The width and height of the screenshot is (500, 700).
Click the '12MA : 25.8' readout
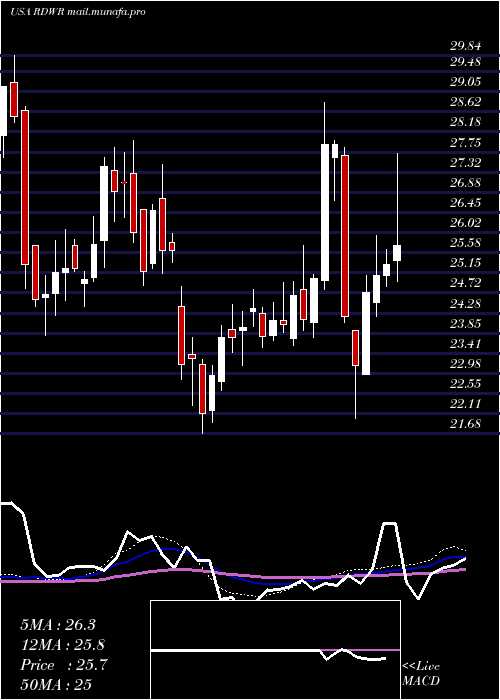(63, 645)
